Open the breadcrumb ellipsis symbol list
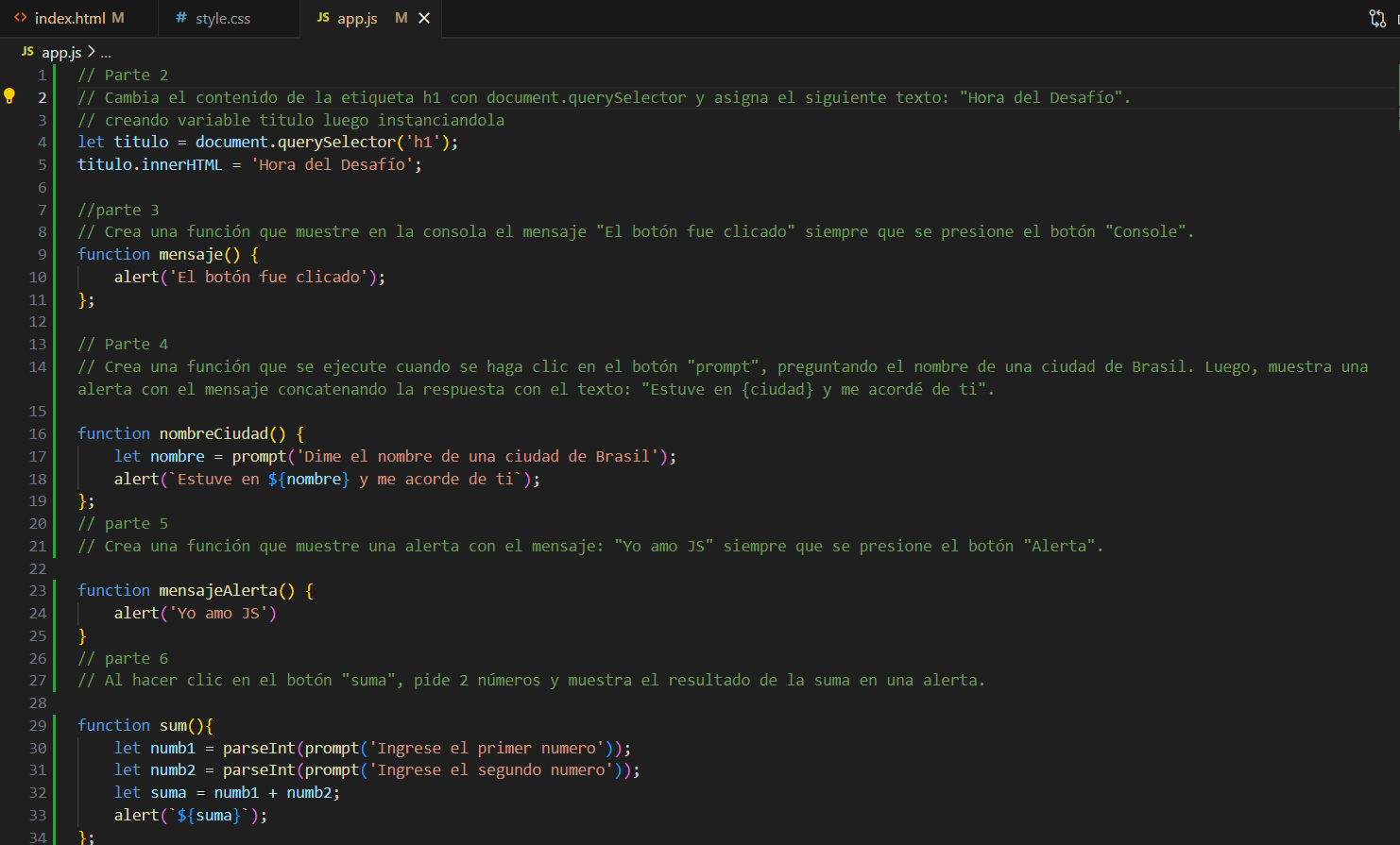Screen dimensions: 1400x845 (106, 53)
